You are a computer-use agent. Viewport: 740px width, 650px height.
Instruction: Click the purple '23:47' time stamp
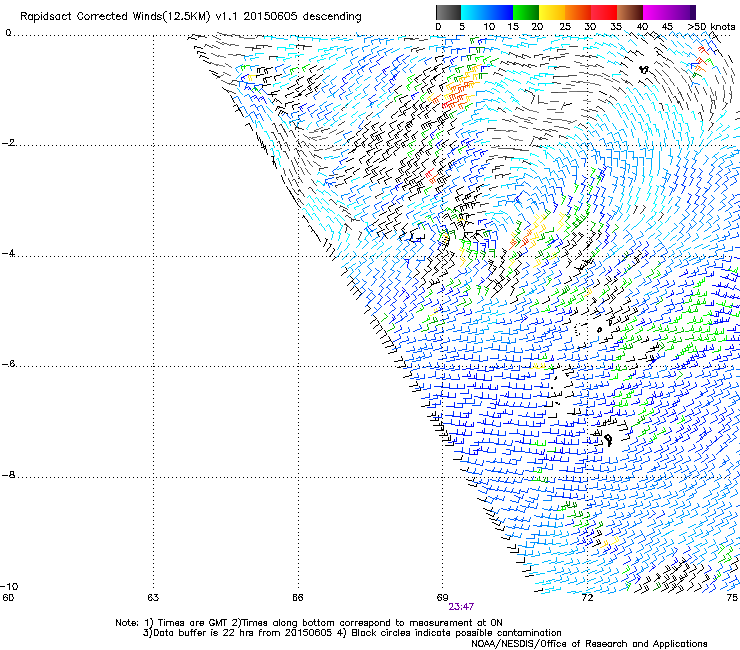pyautogui.click(x=461, y=607)
